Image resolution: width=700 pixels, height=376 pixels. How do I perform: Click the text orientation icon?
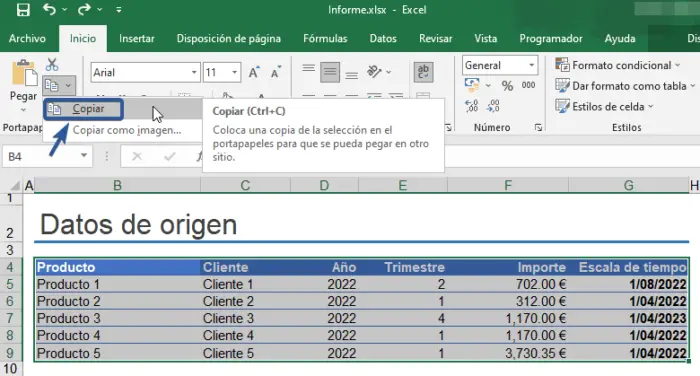pyautogui.click(x=374, y=71)
